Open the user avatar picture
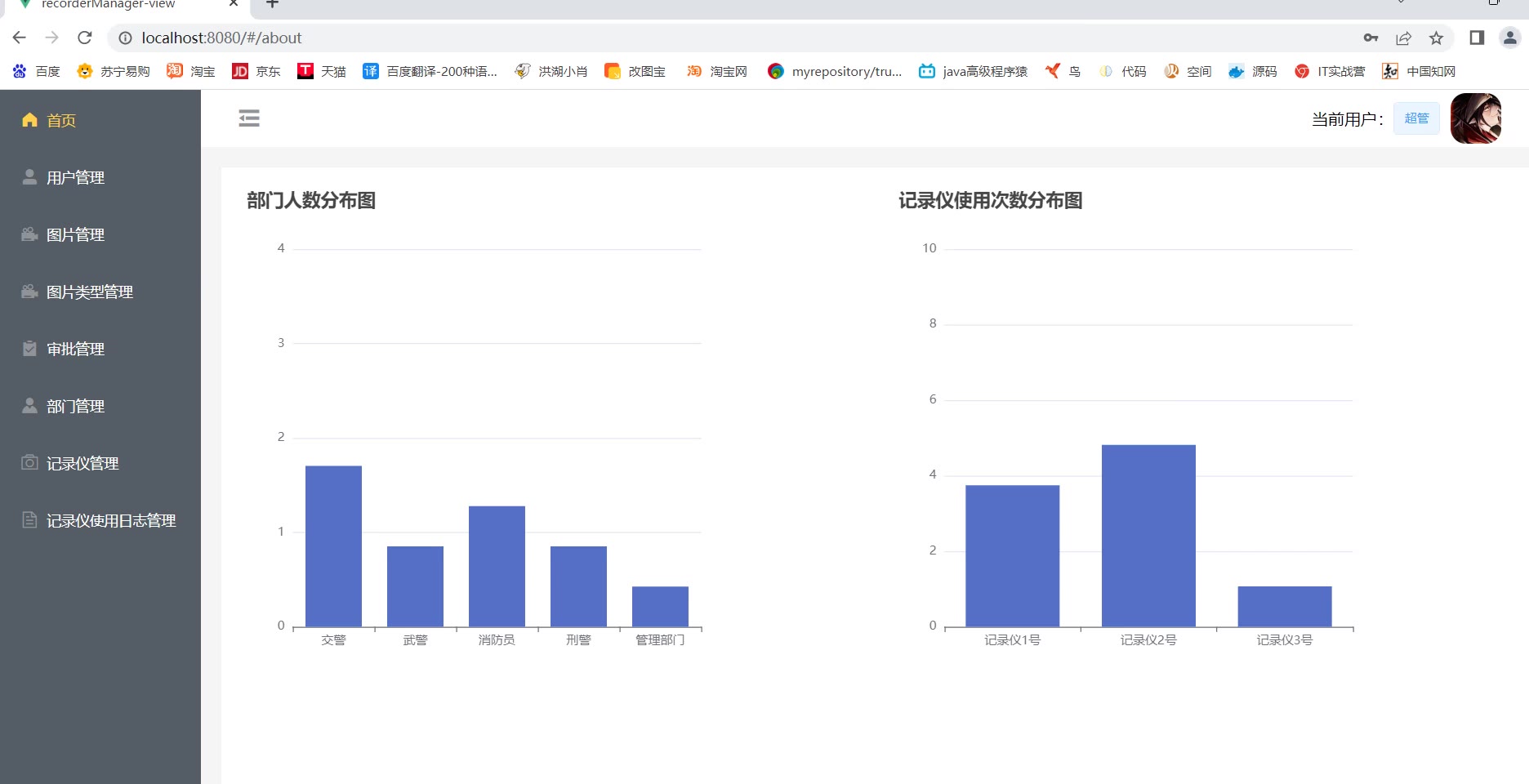This screenshot has height=784, width=1529. pyautogui.click(x=1476, y=118)
